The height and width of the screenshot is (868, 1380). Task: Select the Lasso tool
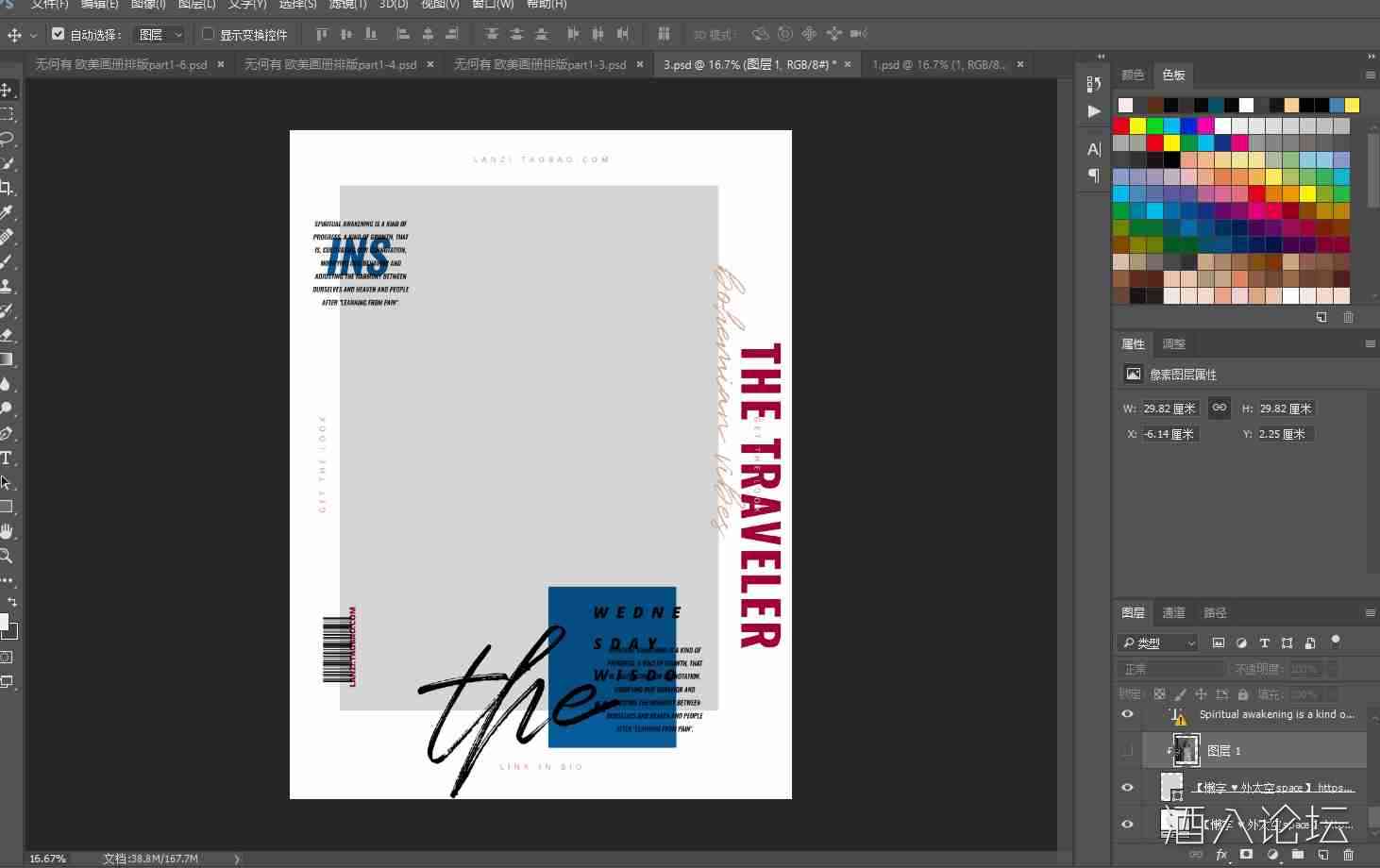(7, 139)
